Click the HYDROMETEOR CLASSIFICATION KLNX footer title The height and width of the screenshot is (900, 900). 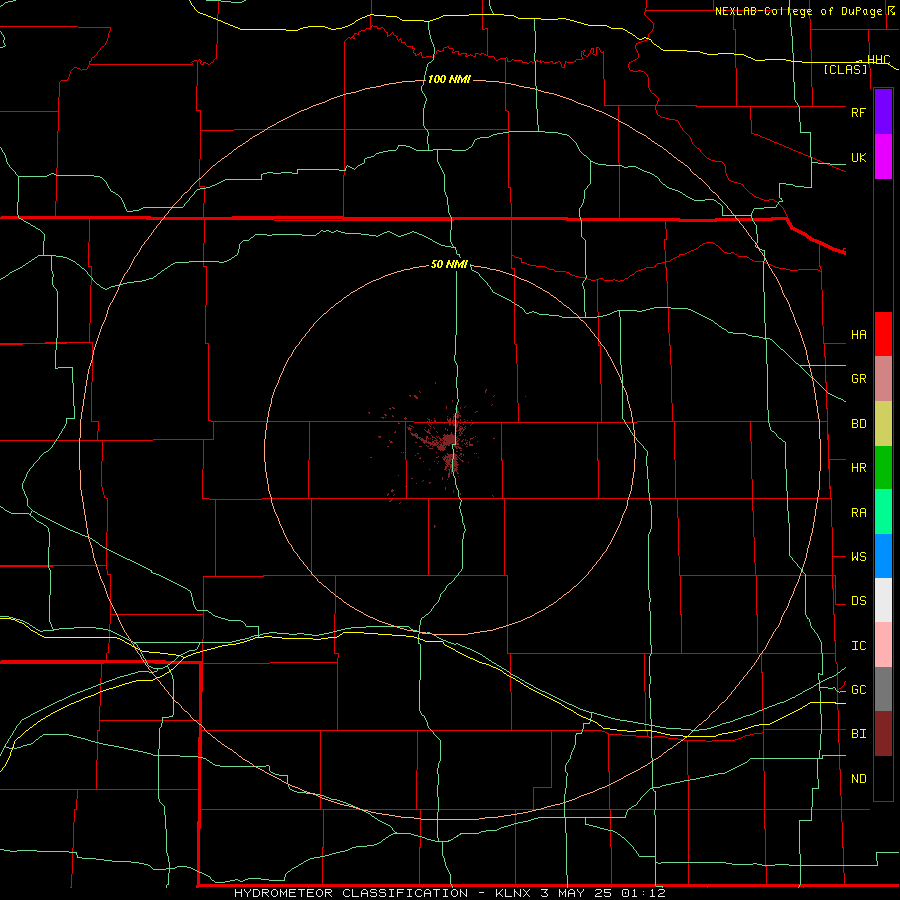click(449, 893)
